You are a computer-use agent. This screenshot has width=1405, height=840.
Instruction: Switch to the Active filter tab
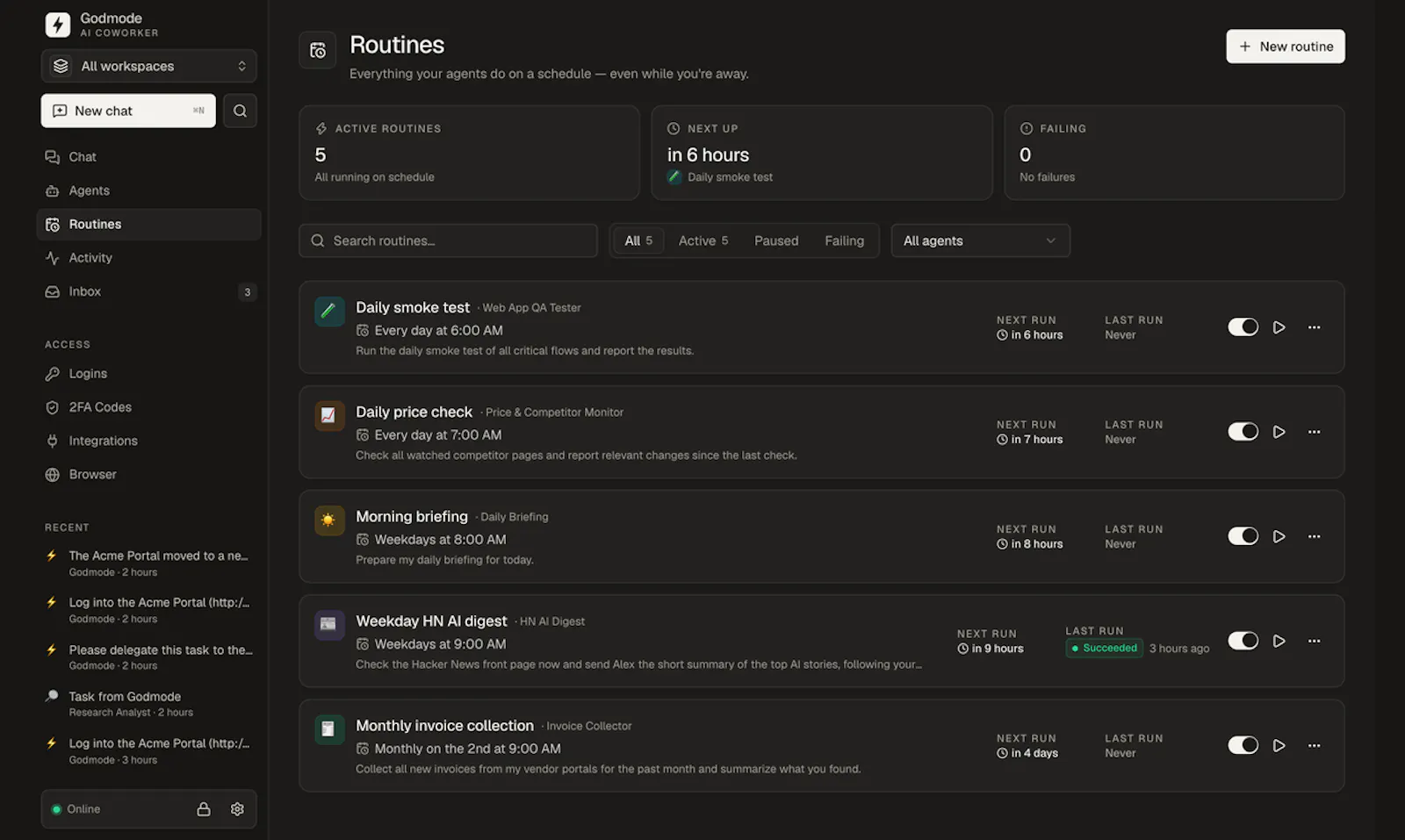click(703, 241)
